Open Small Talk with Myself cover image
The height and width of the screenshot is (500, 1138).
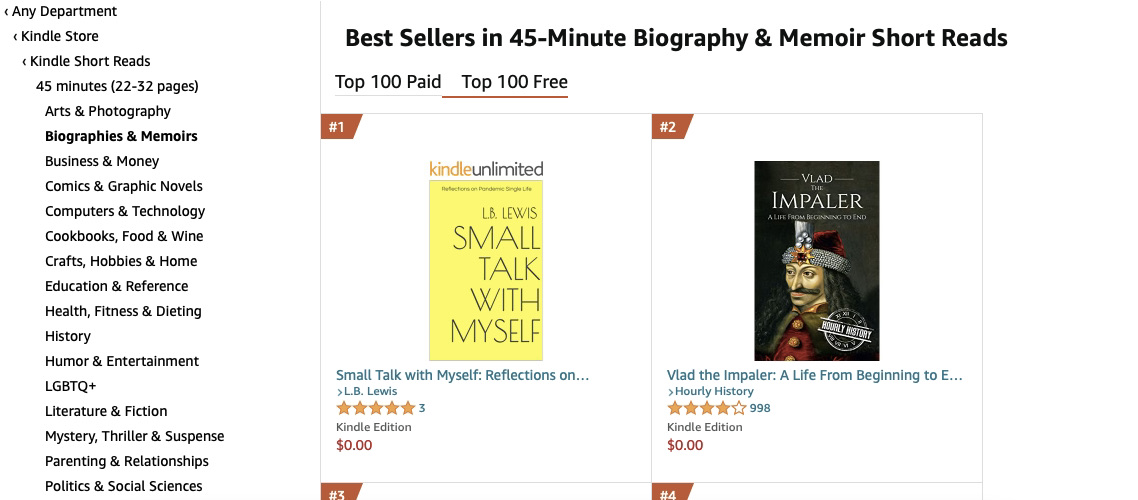coord(486,271)
